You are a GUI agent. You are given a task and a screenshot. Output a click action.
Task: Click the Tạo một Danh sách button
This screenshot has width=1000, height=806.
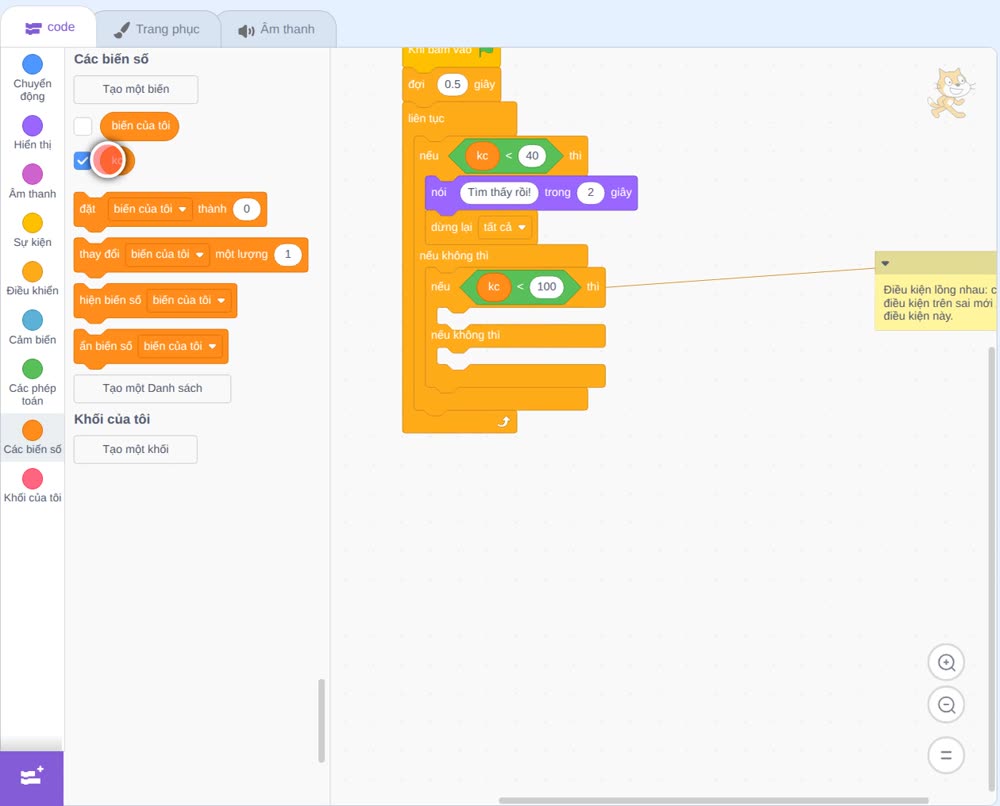click(152, 388)
